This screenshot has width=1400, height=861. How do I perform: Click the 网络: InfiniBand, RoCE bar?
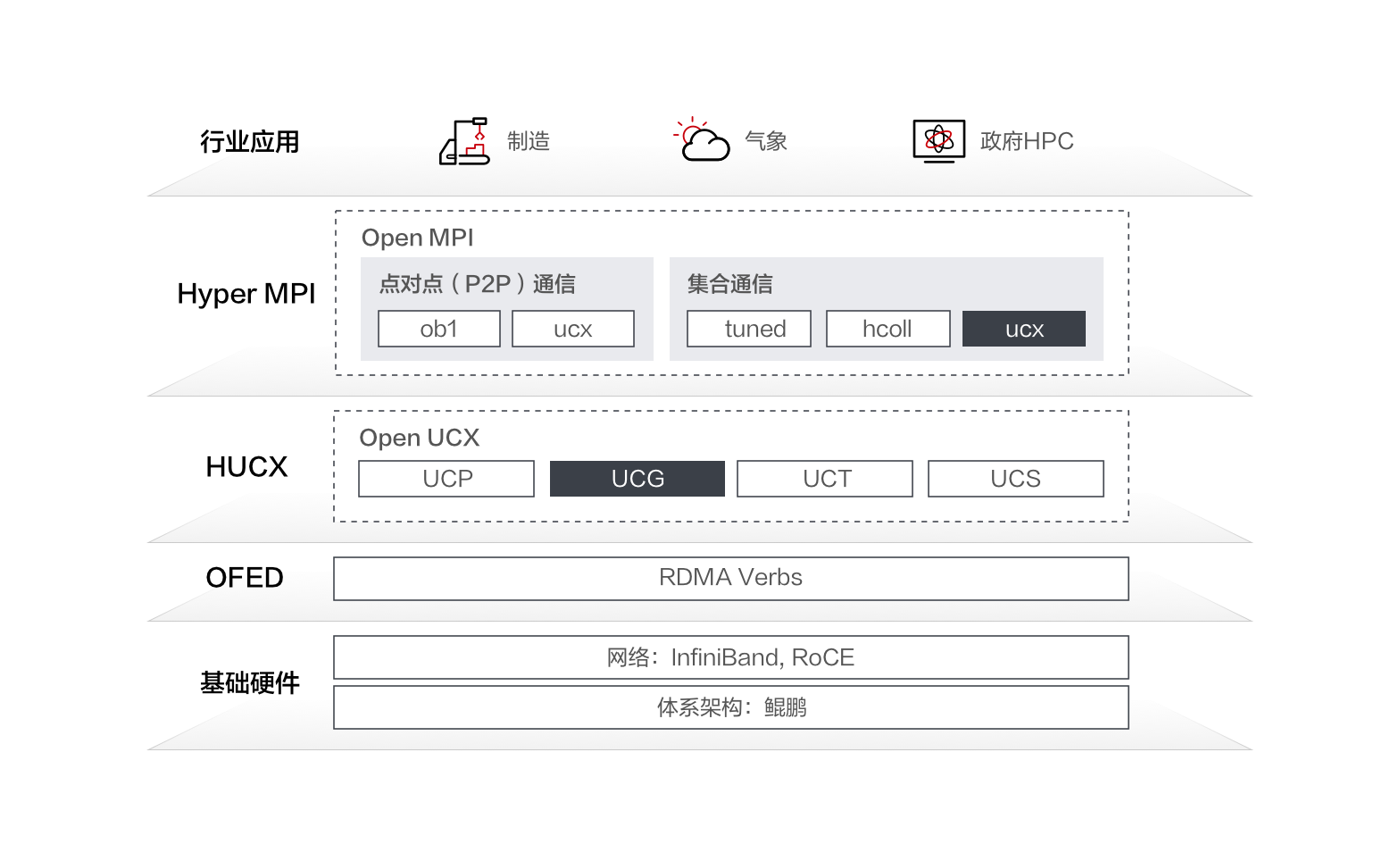coord(731,657)
